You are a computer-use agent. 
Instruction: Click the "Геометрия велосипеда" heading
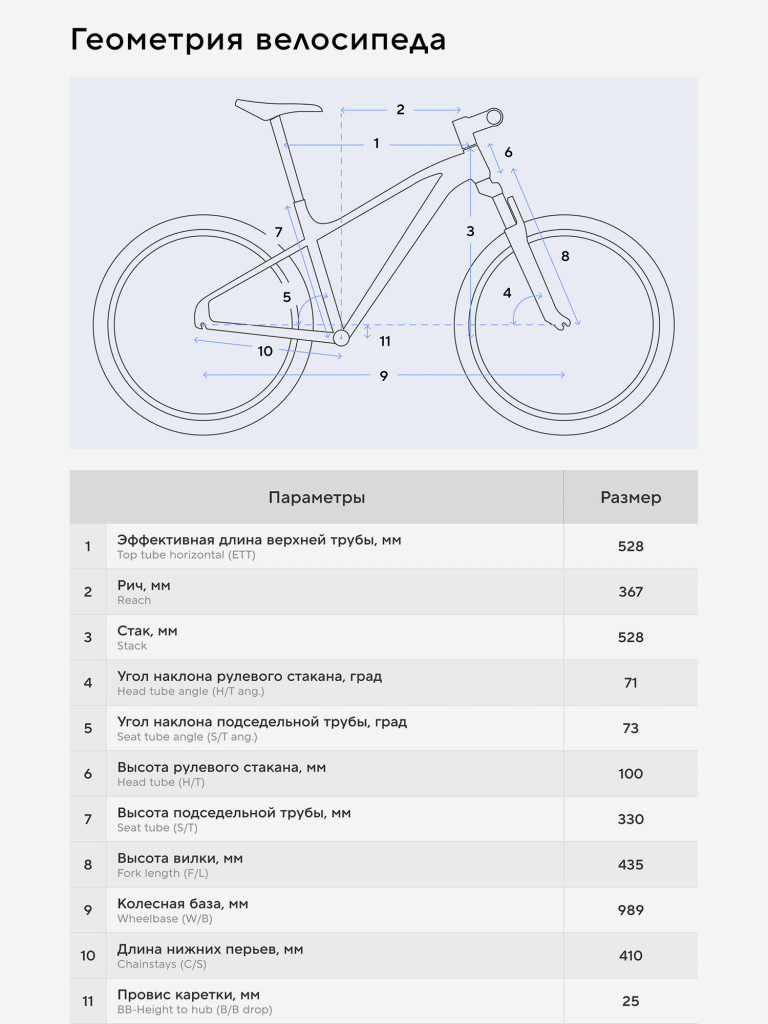point(258,41)
